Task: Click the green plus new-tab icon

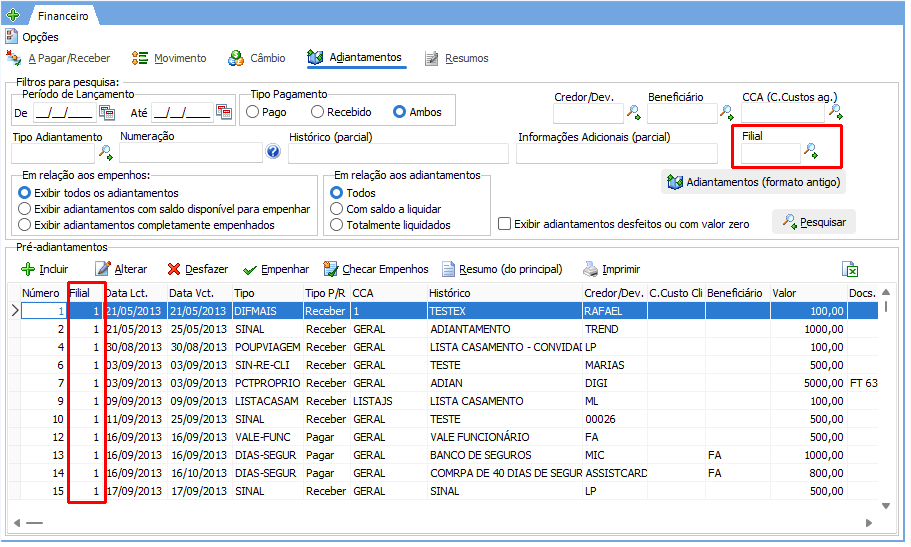Action: pos(13,15)
